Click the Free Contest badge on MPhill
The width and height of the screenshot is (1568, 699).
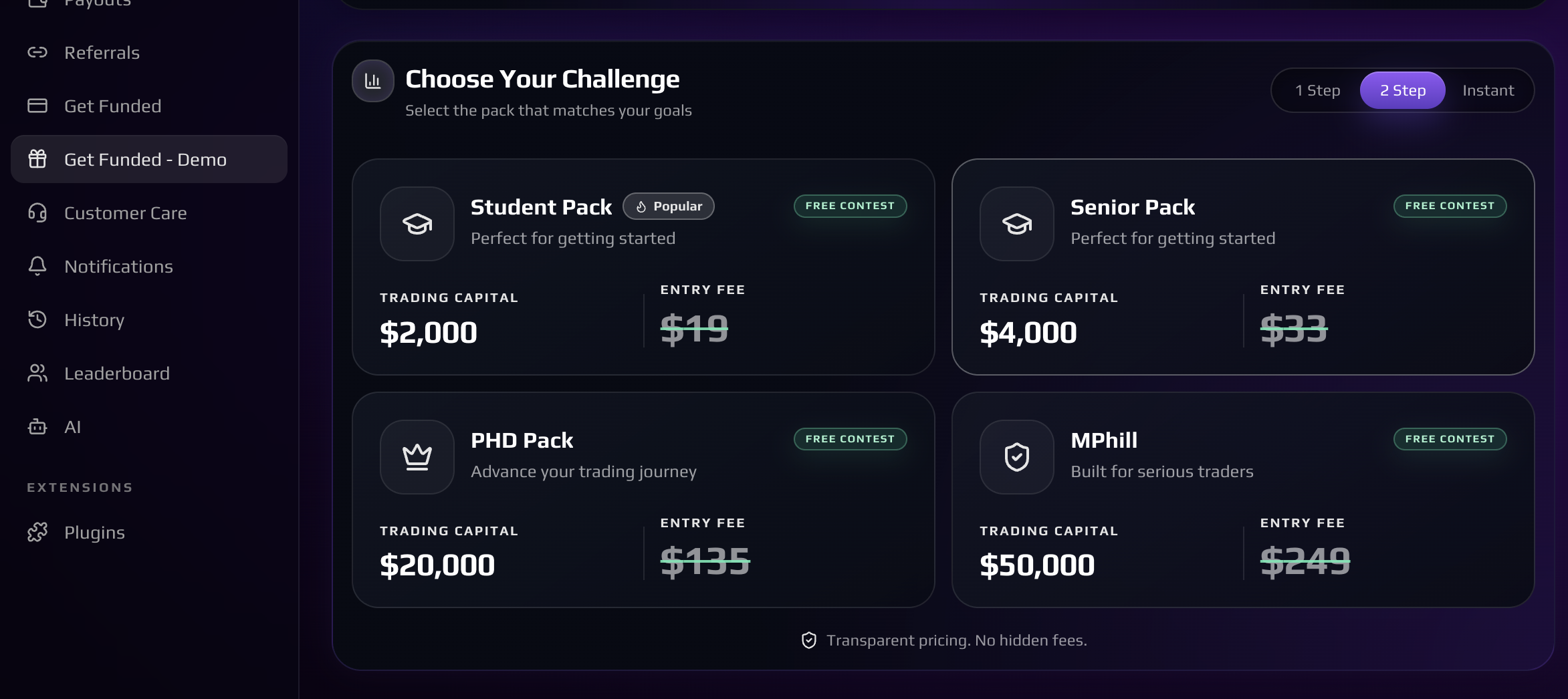1450,439
